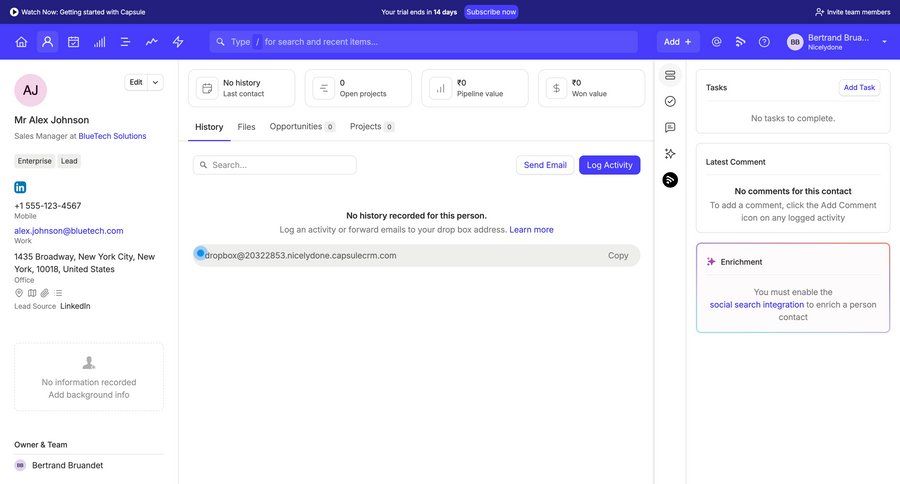Open the Sales pipeline bars icon
Viewport: 900px width, 484px height.
[99, 42]
